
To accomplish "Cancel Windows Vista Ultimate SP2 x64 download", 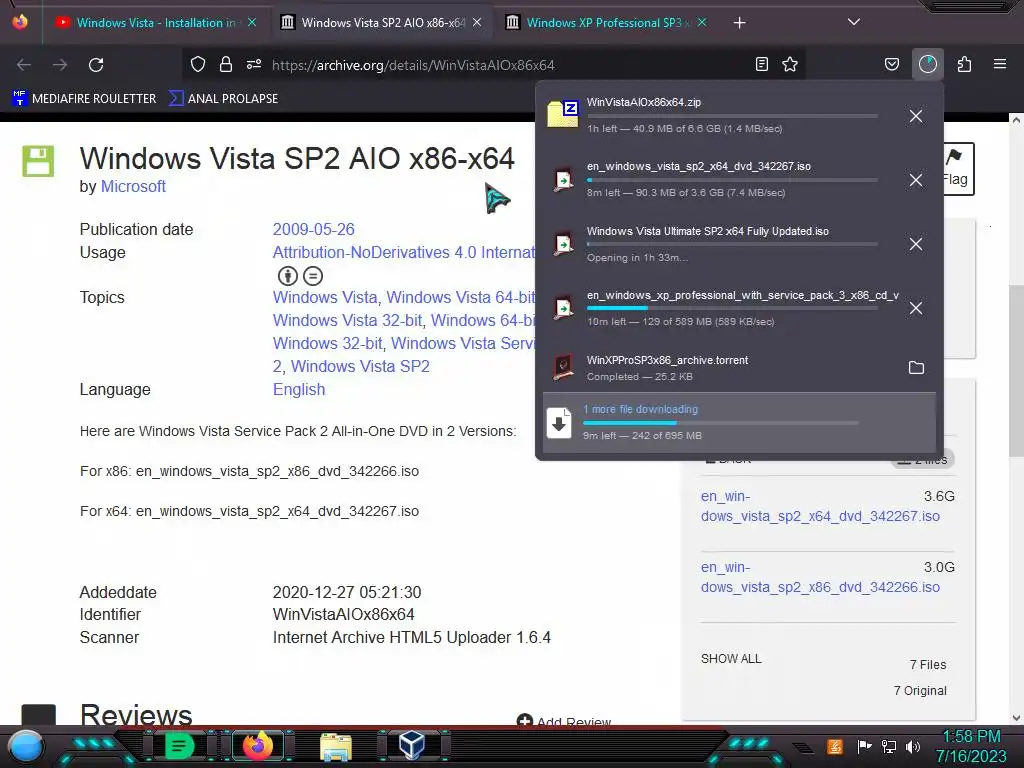I will tap(916, 244).
